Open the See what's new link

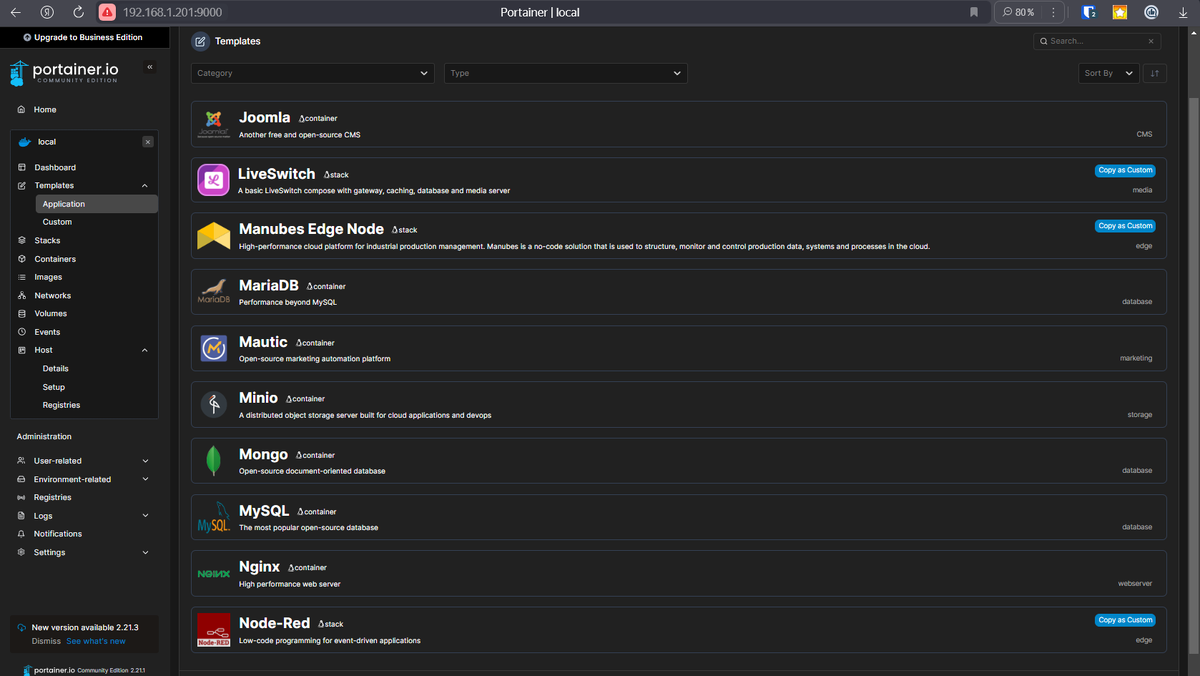[96, 641]
